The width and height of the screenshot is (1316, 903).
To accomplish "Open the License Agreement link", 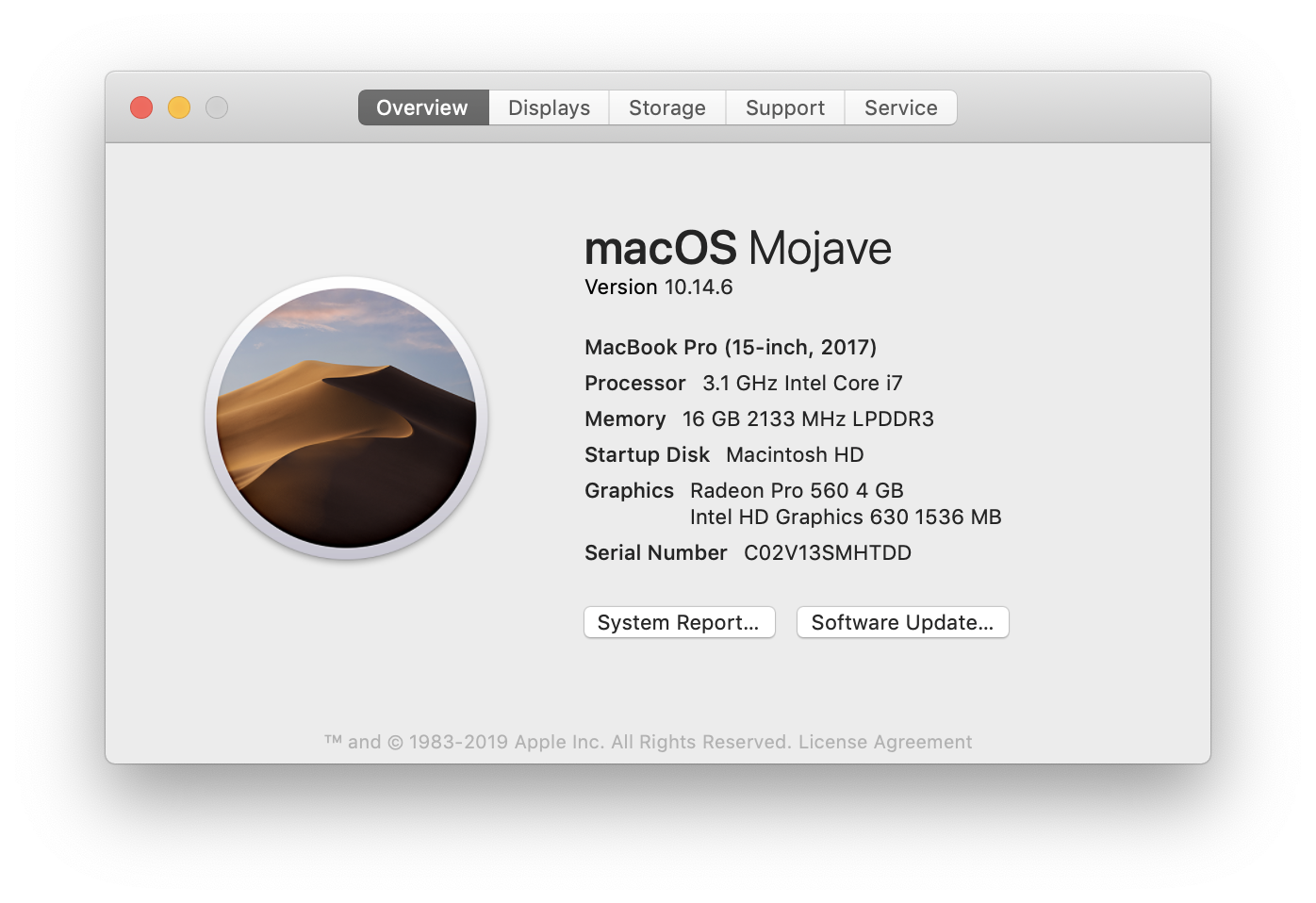I will [885, 742].
